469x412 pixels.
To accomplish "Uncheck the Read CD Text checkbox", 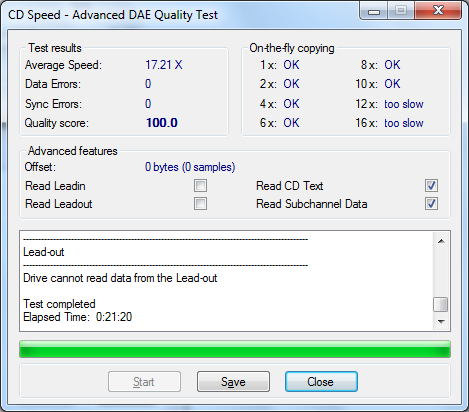I will coord(431,186).
